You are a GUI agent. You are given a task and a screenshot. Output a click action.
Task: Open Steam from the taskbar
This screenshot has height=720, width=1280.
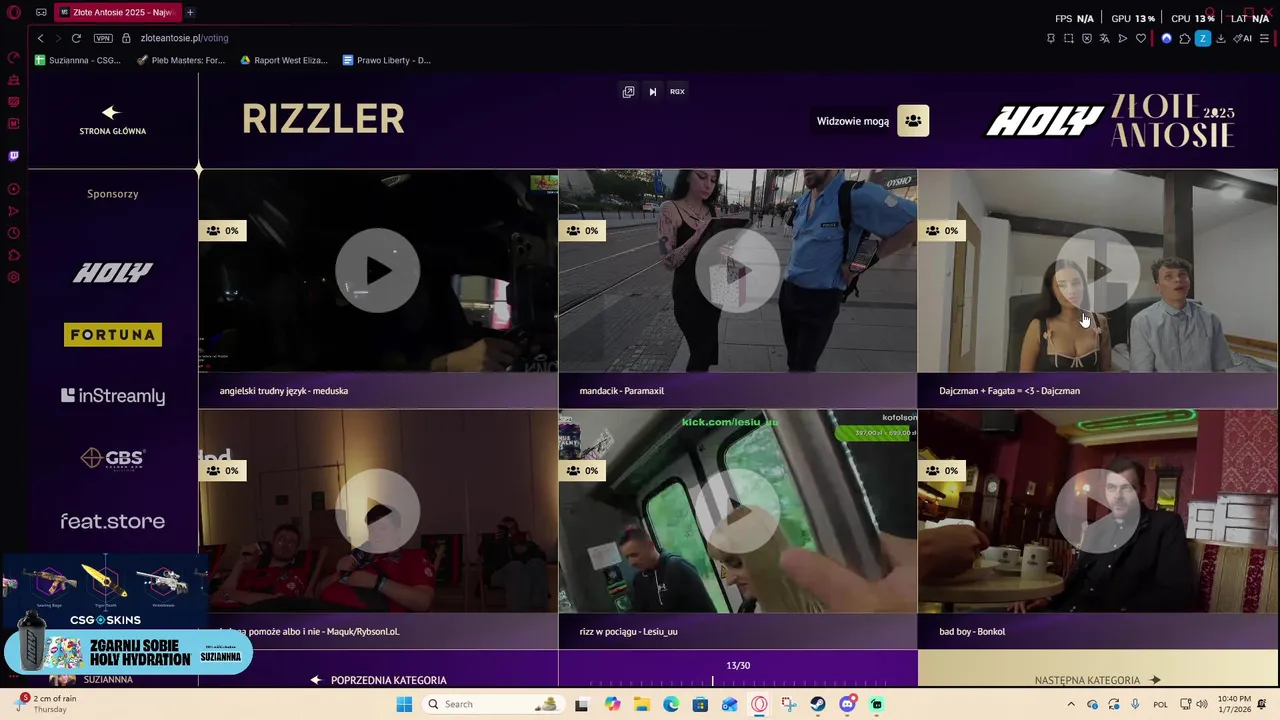818,704
